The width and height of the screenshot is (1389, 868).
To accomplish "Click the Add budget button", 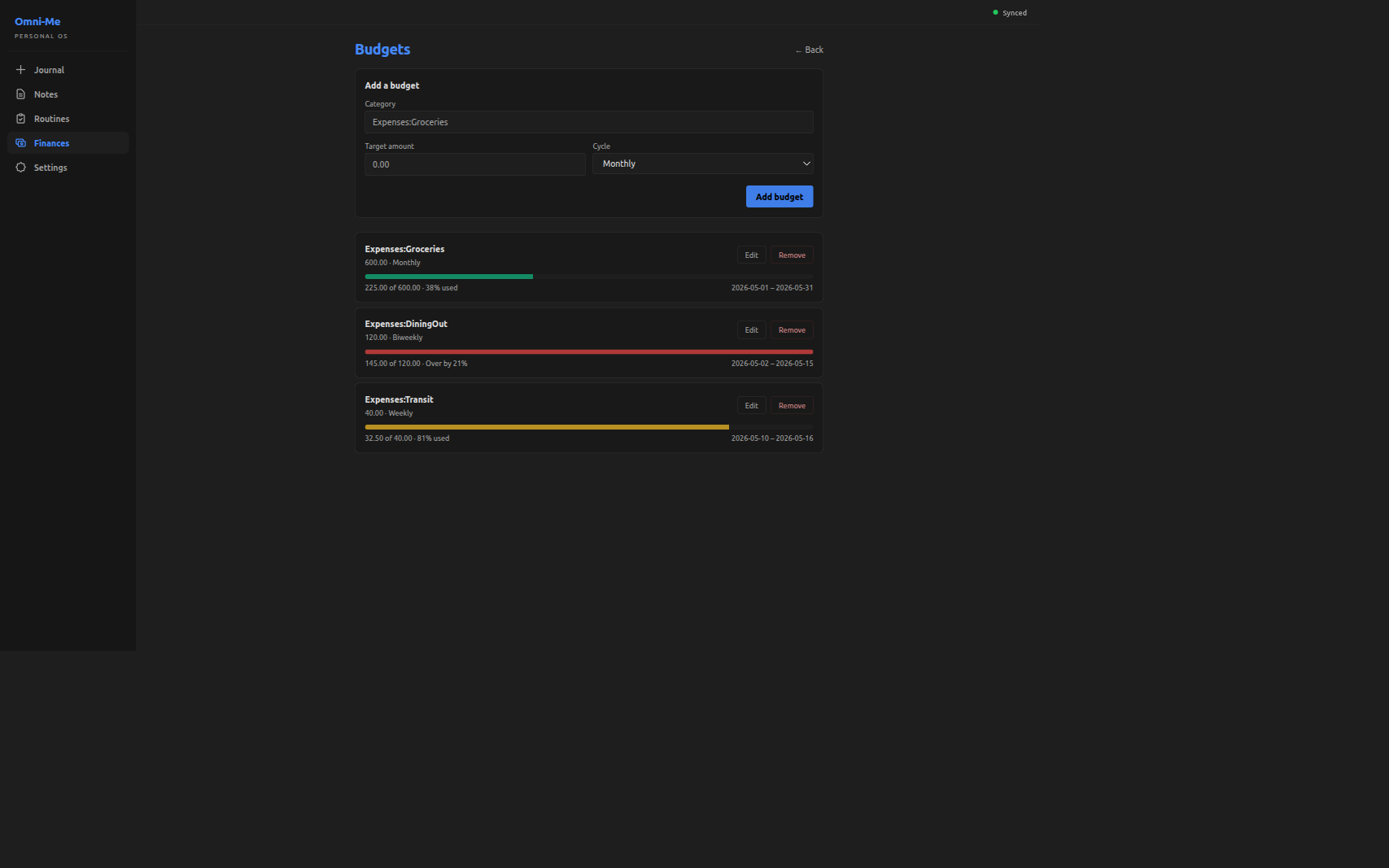I will tap(779, 197).
